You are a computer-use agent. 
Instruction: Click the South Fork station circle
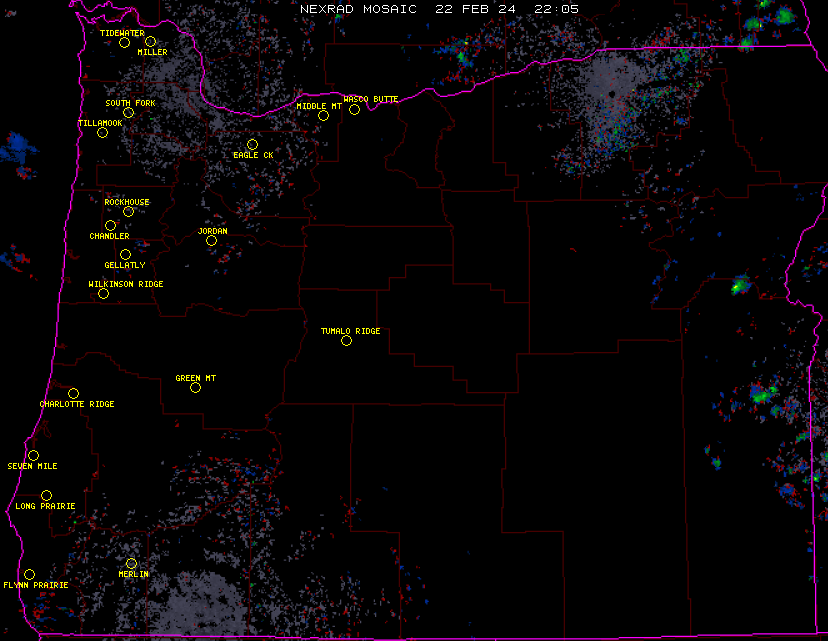click(128, 113)
